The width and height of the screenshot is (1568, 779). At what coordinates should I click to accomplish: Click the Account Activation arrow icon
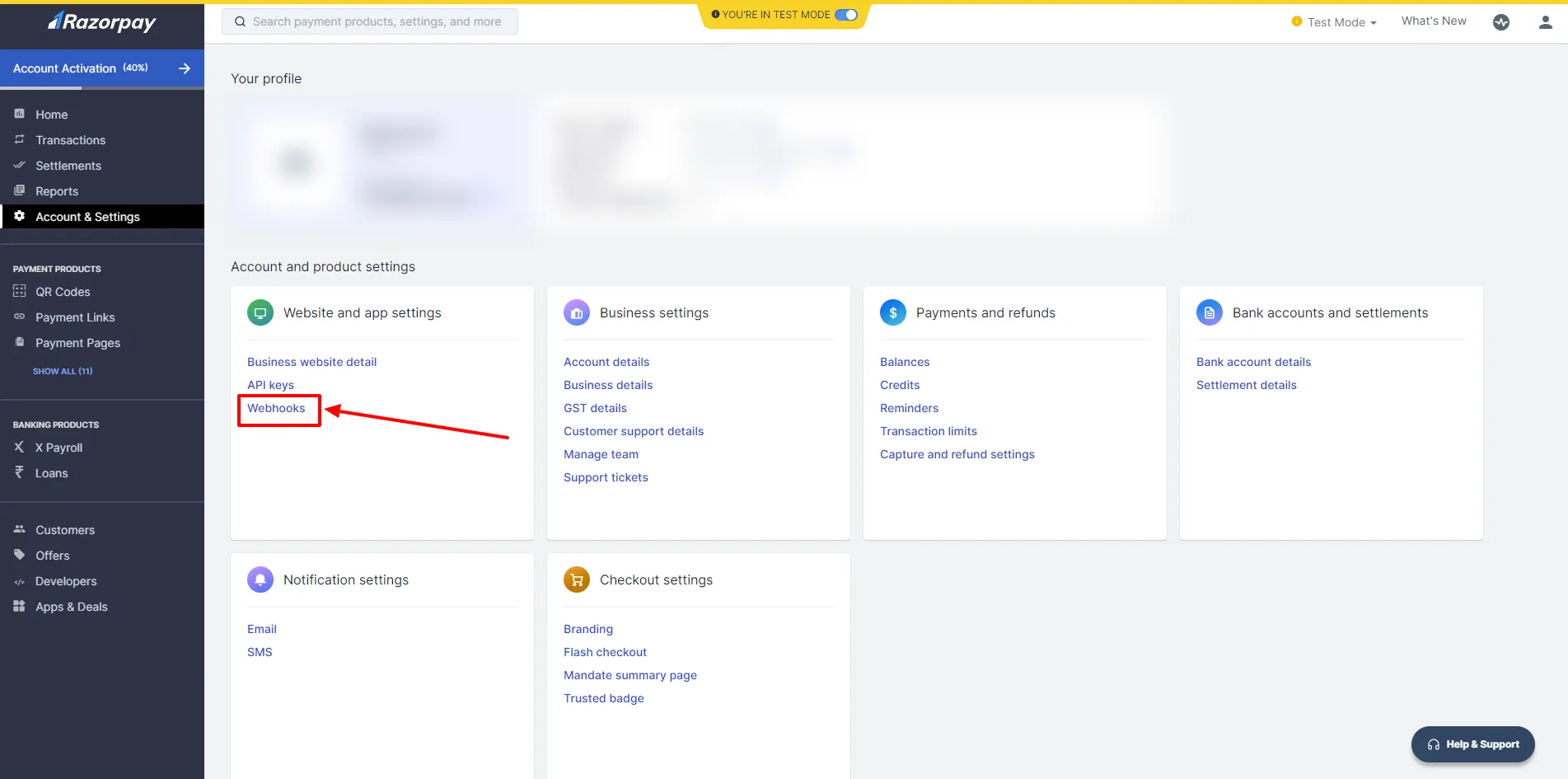click(185, 68)
